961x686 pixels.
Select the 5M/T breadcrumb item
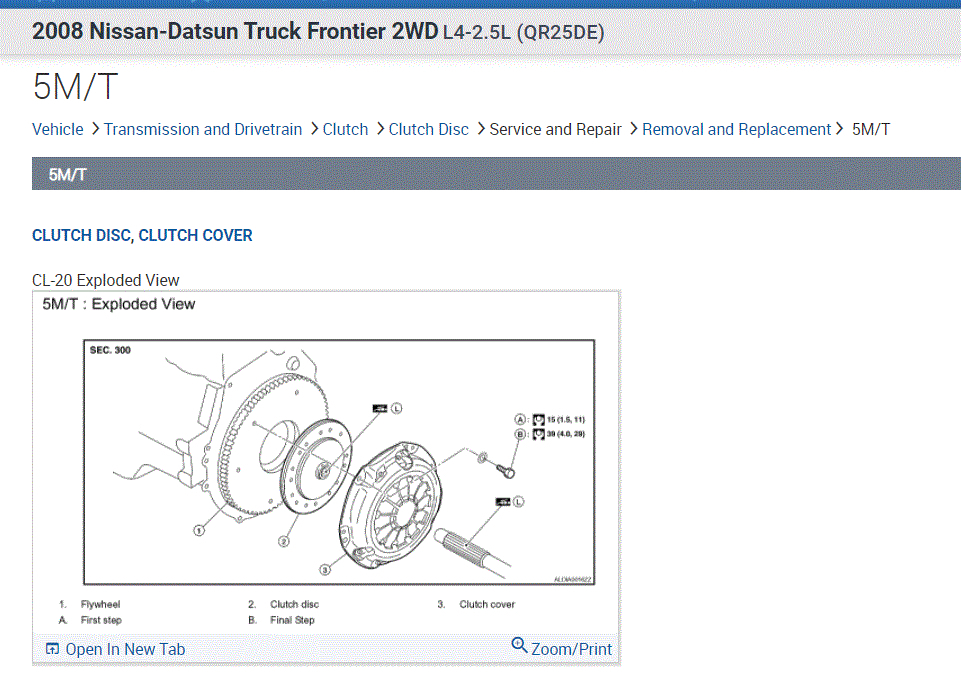coord(869,129)
